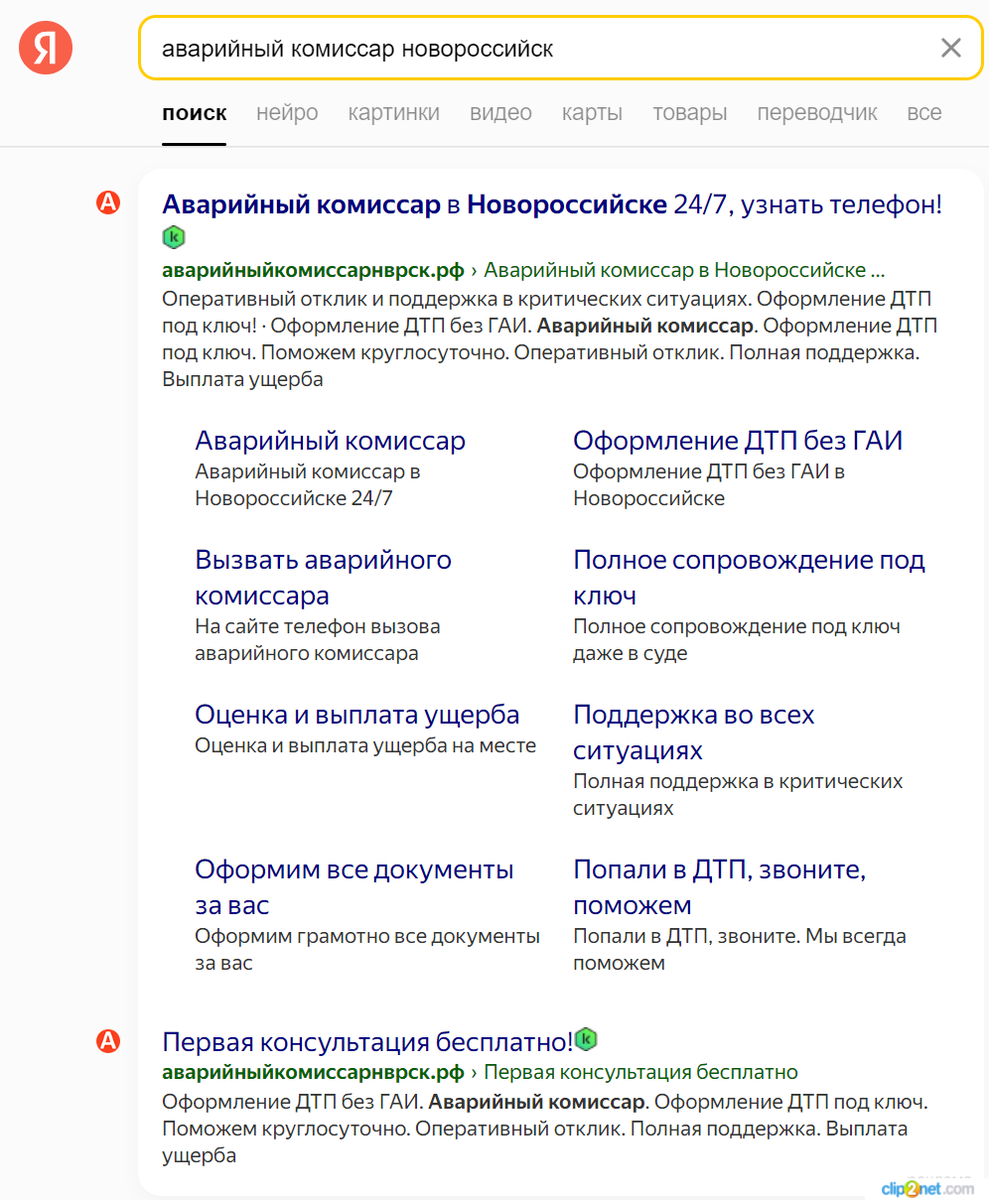The width and height of the screenshot is (989, 1200).
Task: Click the text 'Оформим грамотно все документы за вас'
Action: click(367, 950)
